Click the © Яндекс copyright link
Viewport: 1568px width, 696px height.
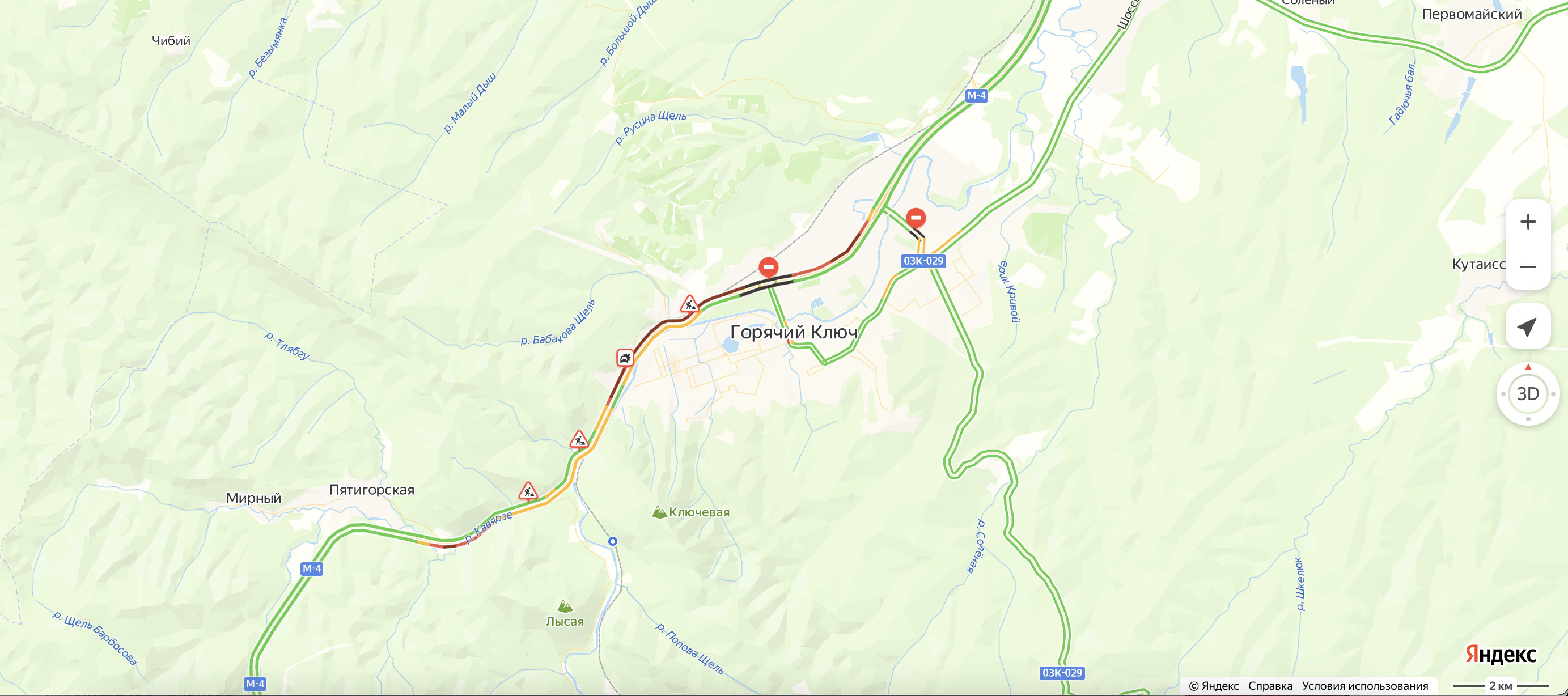tap(1214, 686)
